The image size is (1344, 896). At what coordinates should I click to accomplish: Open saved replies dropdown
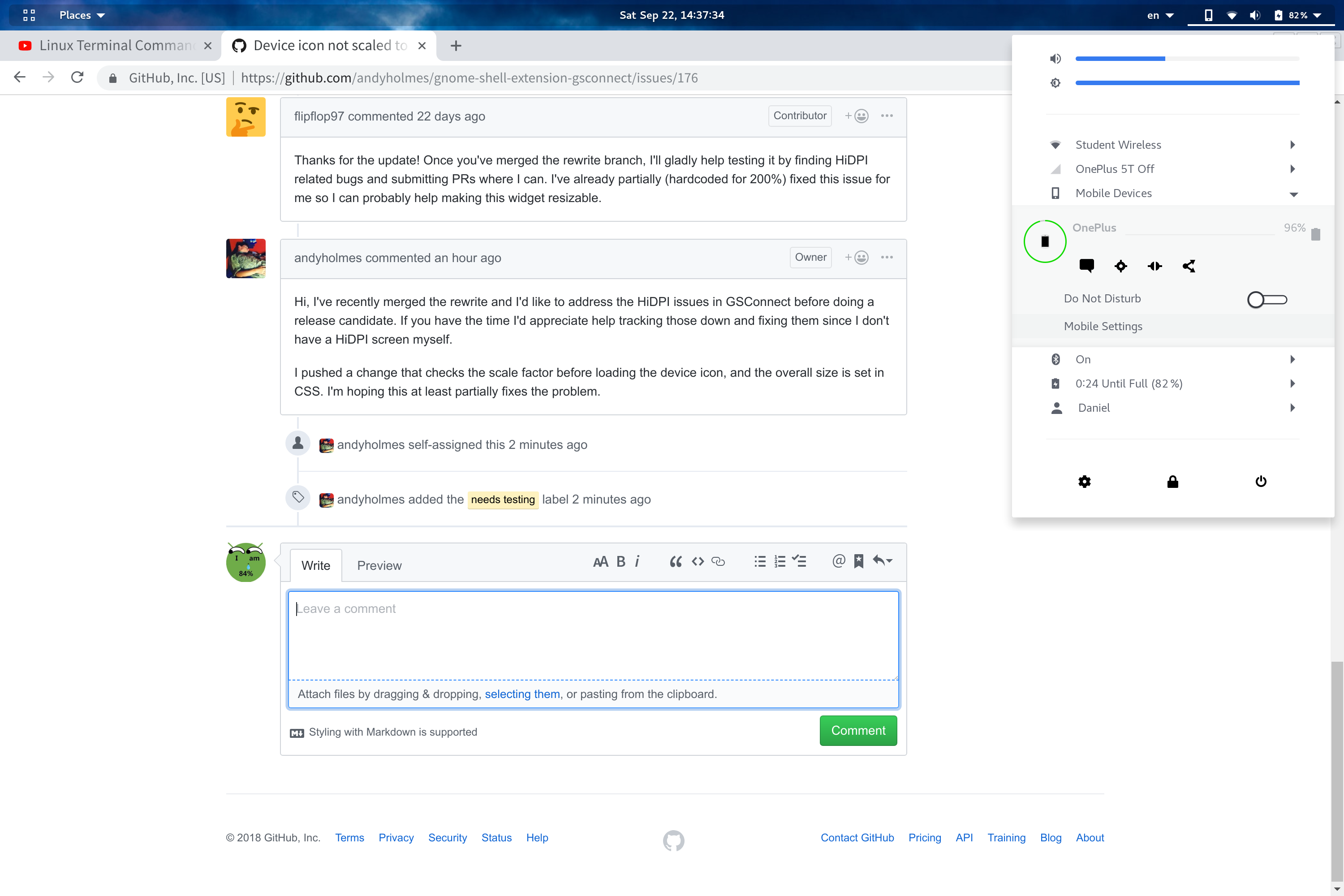[x=883, y=562]
